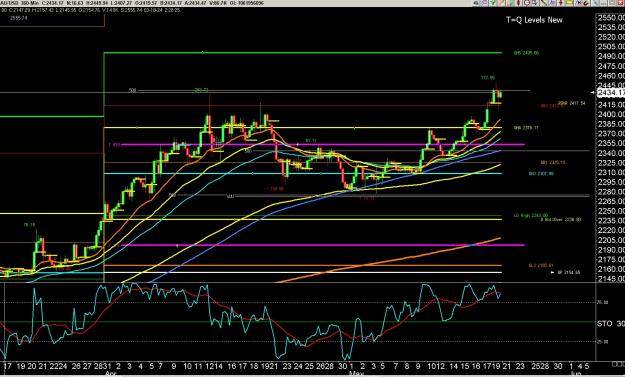Viewport: 625px width, 377px height.
Task: Click the black curved checkmark toolbar icon
Action: point(586,2)
